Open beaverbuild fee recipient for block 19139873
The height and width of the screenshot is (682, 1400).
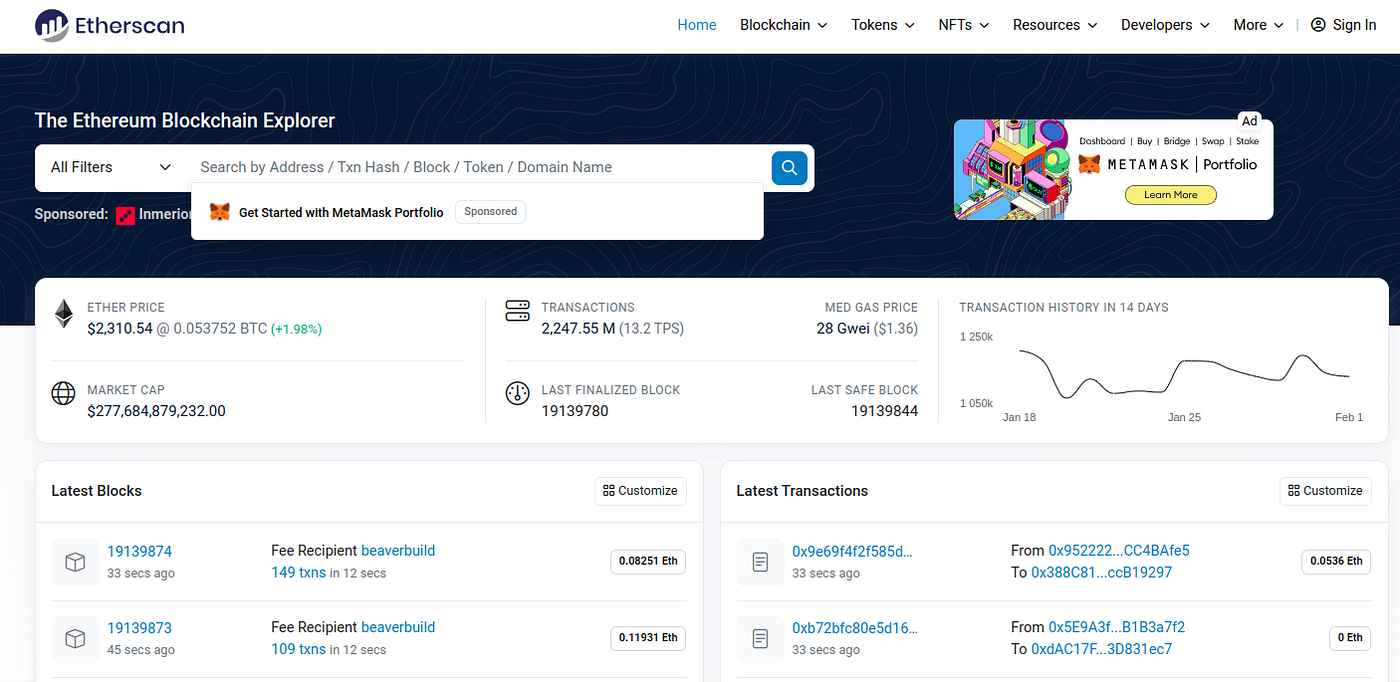pos(398,627)
